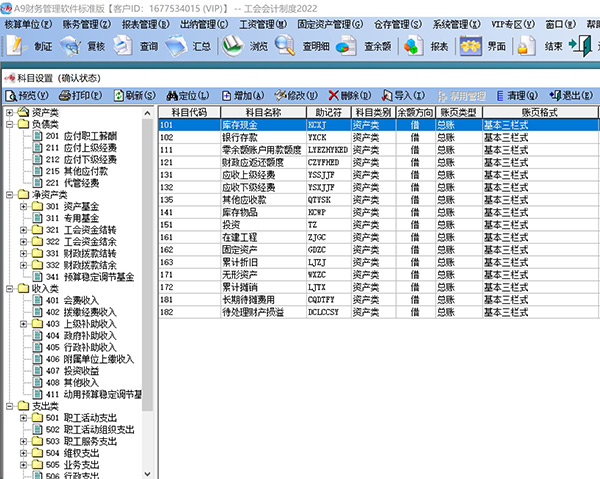
Task: Click the 科目名称 column header
Action: (264, 113)
